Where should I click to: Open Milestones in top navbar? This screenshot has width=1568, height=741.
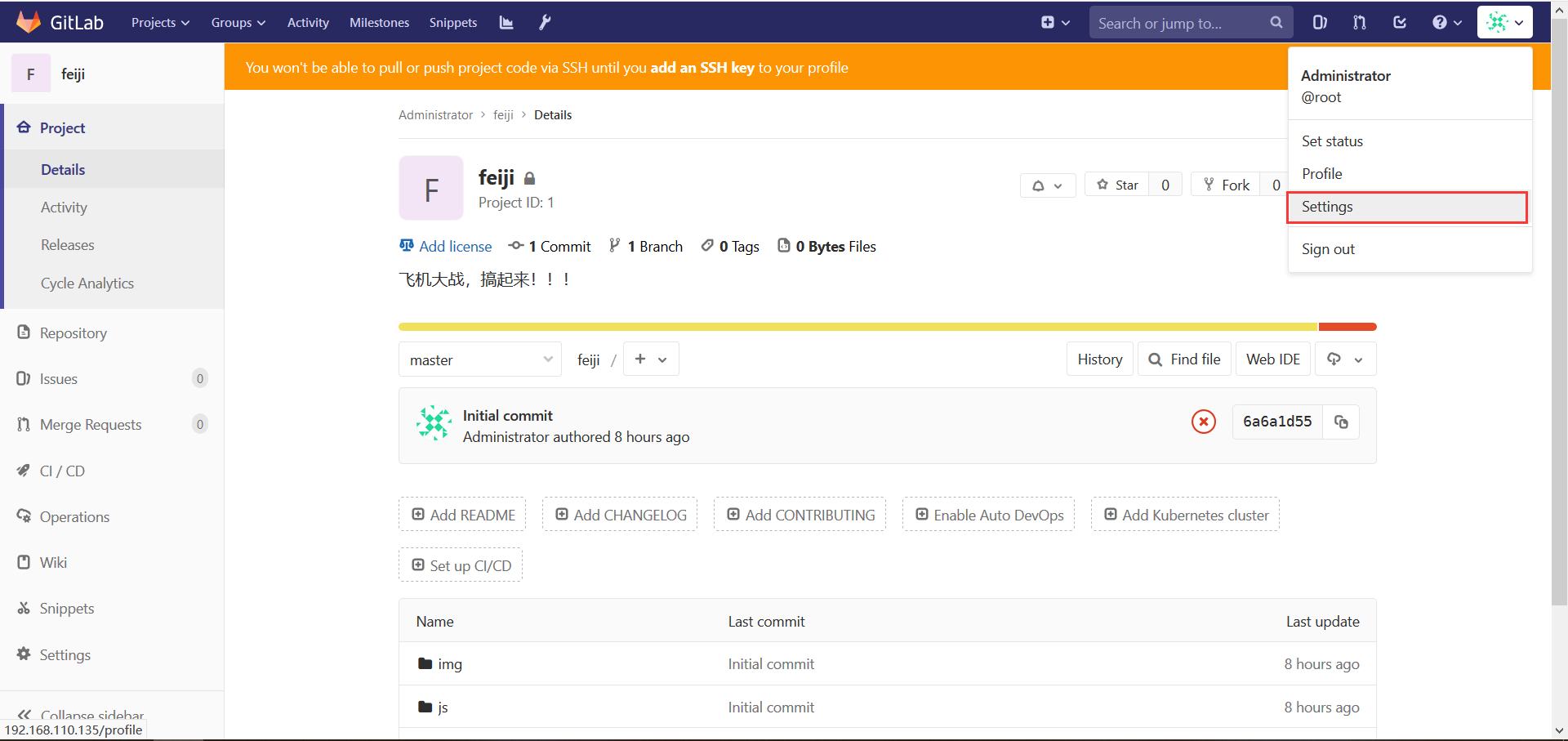point(379,22)
